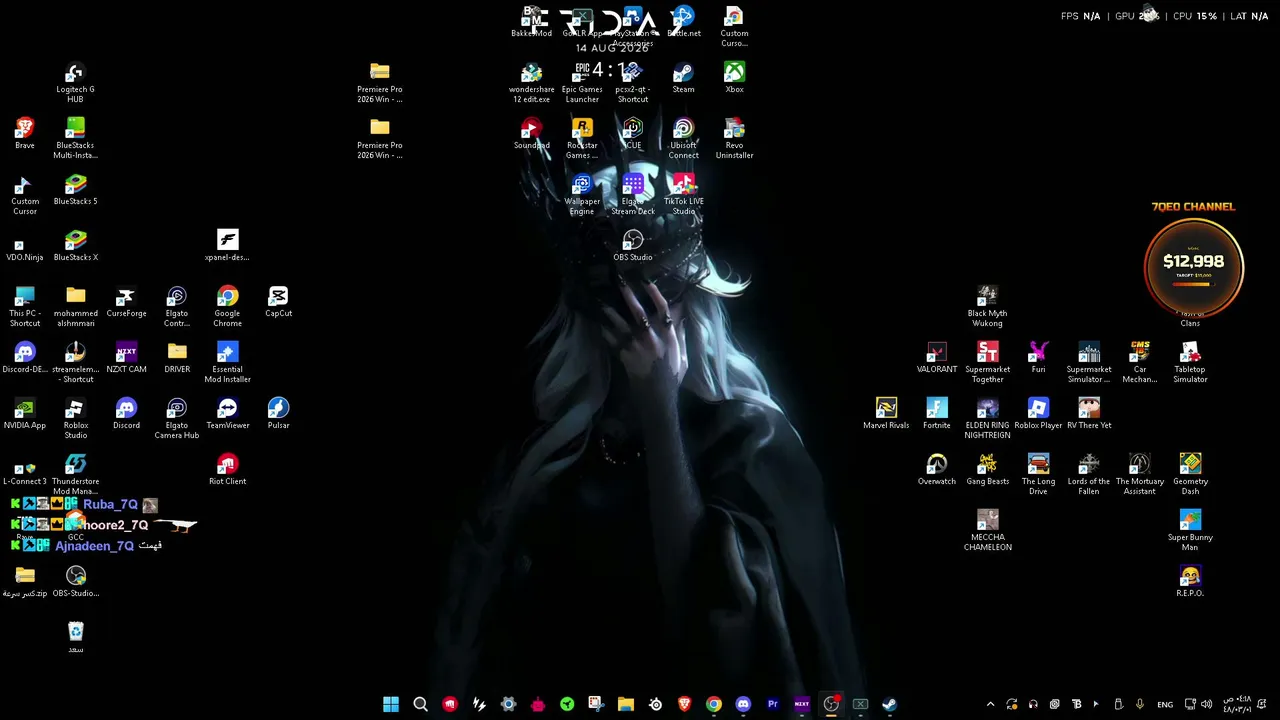Viewport: 1280px width, 720px height.
Task: Select the Marvel Rivals icon
Action: (x=886, y=414)
